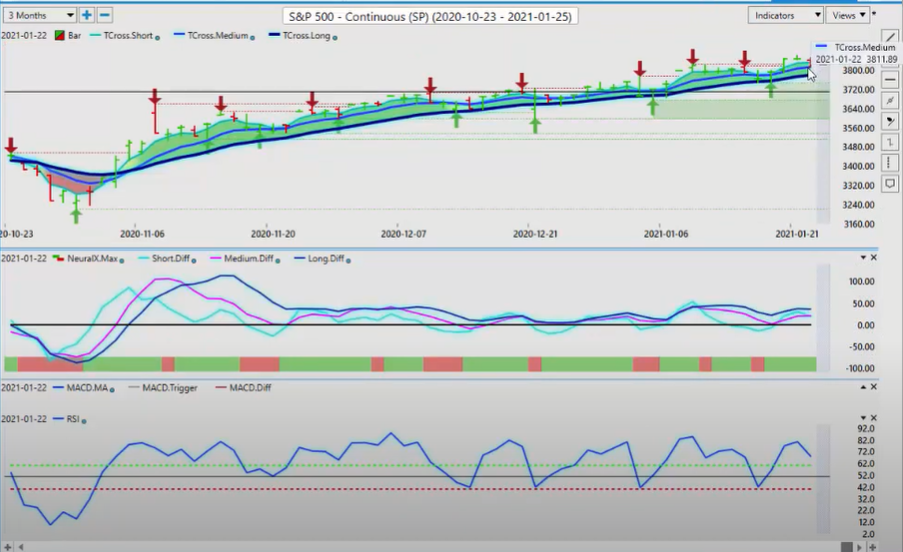Image resolution: width=903 pixels, height=552 pixels.
Task: Close the RSI indicator panel
Action: click(x=874, y=418)
